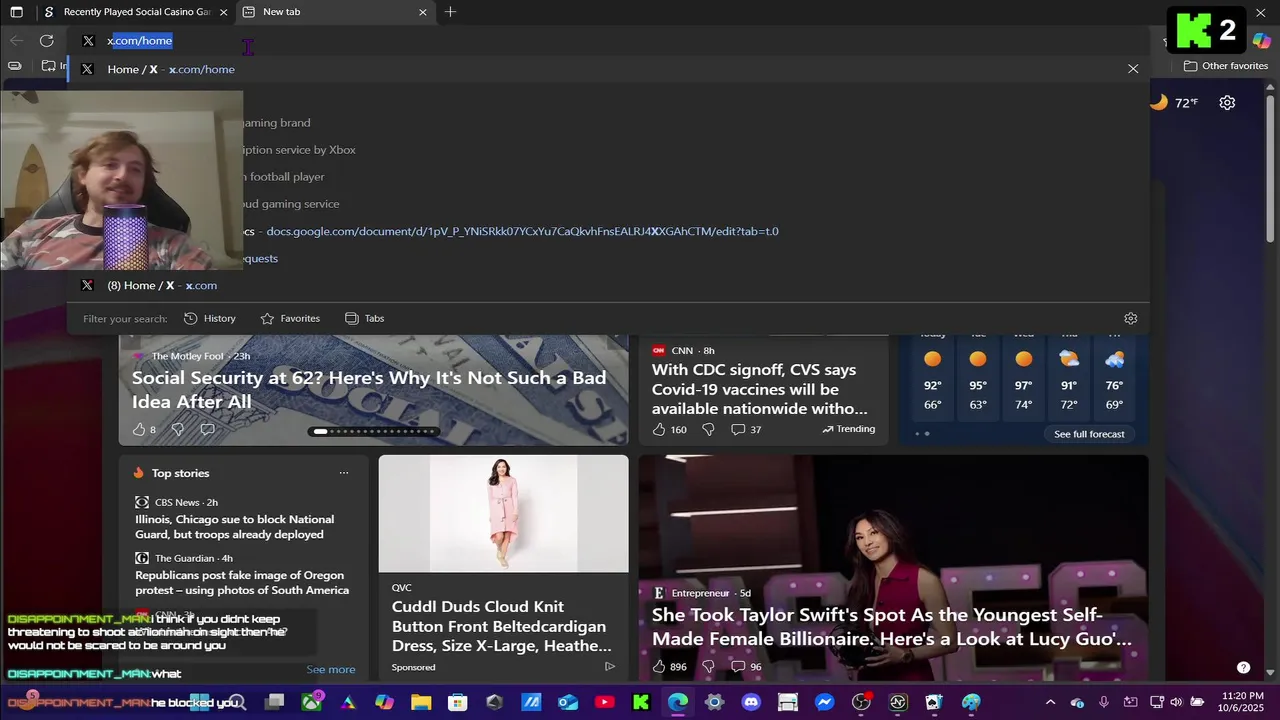Open Illinois, Chicago sue National Guard story
The width and height of the screenshot is (1280, 720).
click(235, 527)
